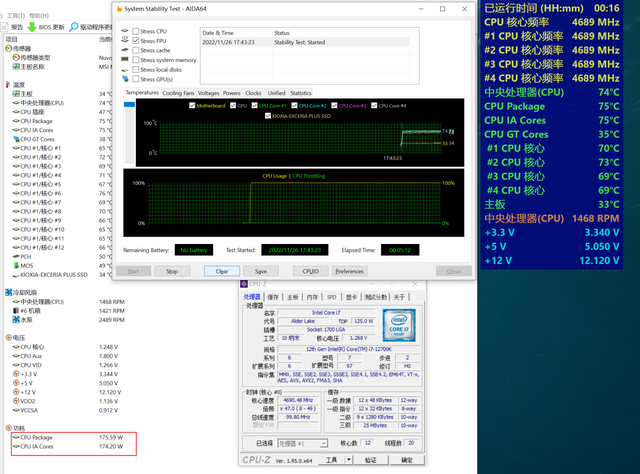Click the BIOS update green arrow icon

[32, 26]
